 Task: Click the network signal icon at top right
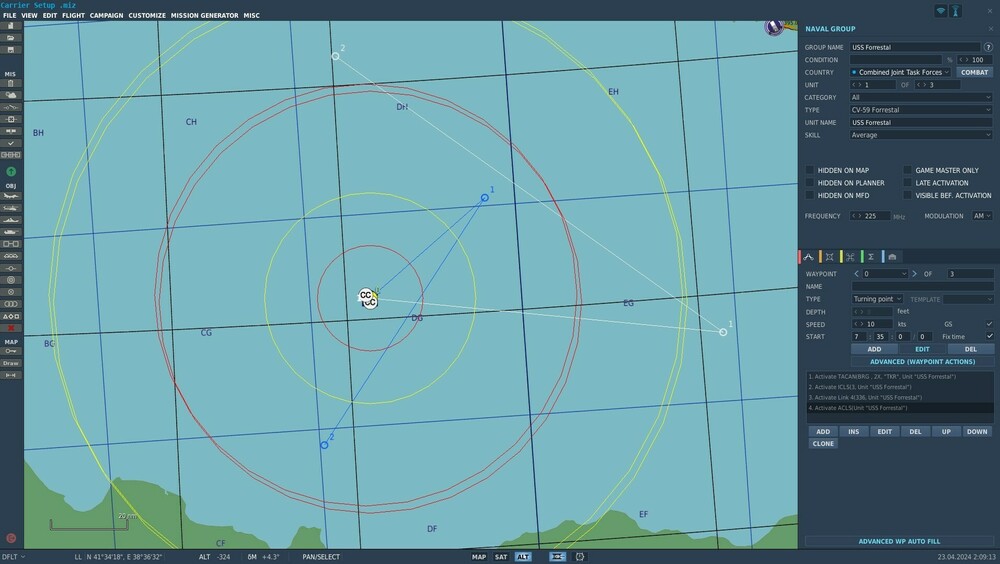tap(941, 11)
